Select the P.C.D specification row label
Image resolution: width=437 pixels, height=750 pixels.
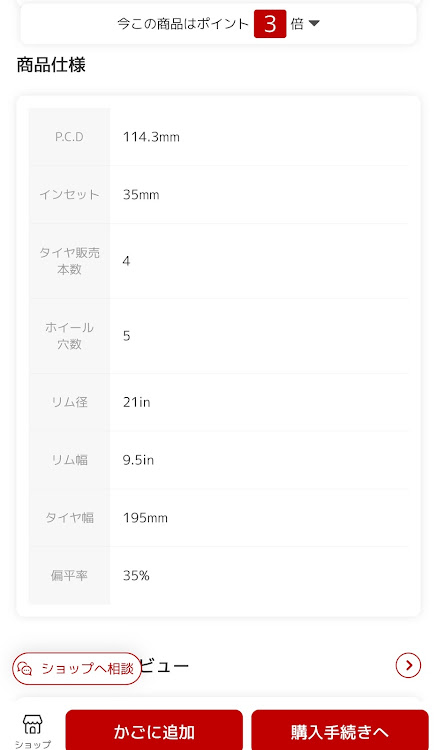point(69,137)
